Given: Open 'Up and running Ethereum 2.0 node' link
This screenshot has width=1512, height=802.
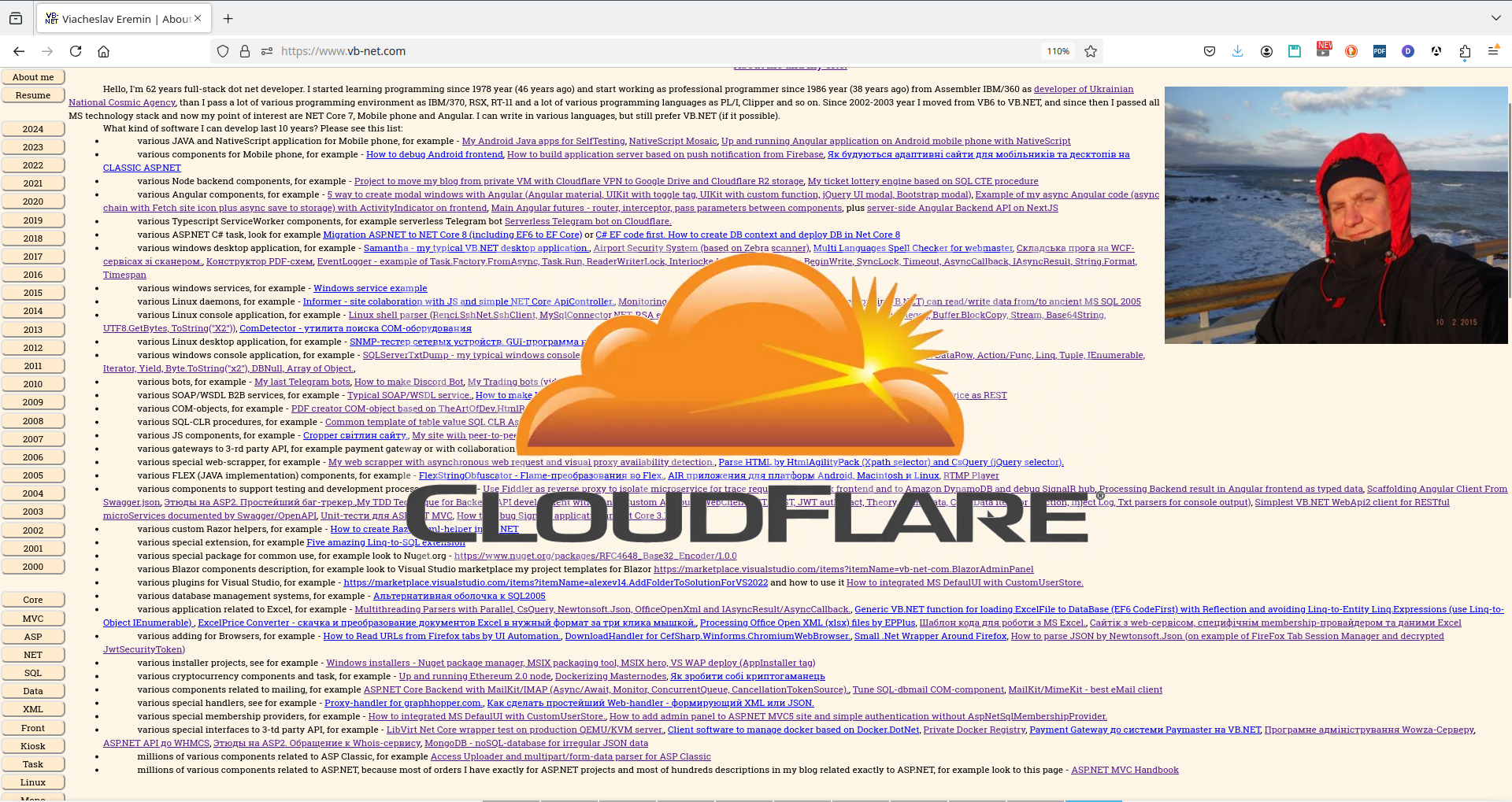Looking at the screenshot, I should click(475, 676).
